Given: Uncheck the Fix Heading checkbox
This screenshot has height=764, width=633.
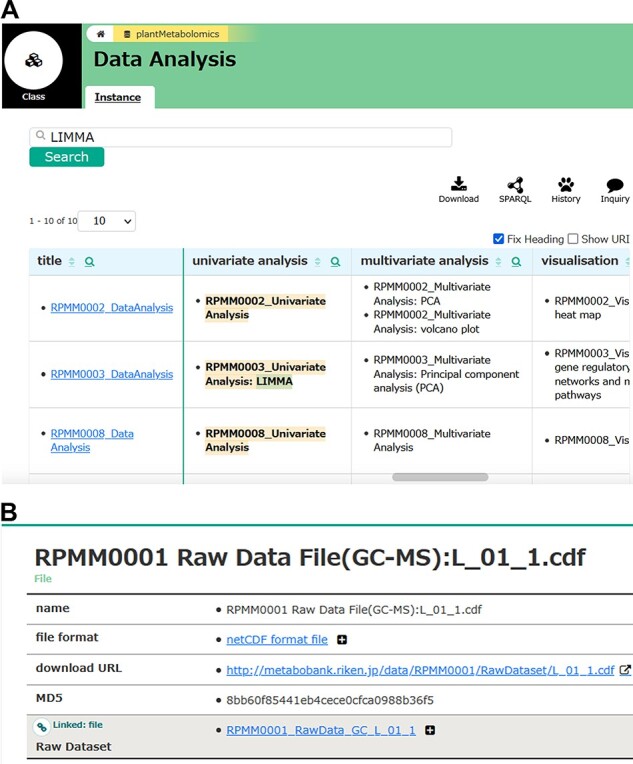Looking at the screenshot, I should pyautogui.click(x=499, y=239).
